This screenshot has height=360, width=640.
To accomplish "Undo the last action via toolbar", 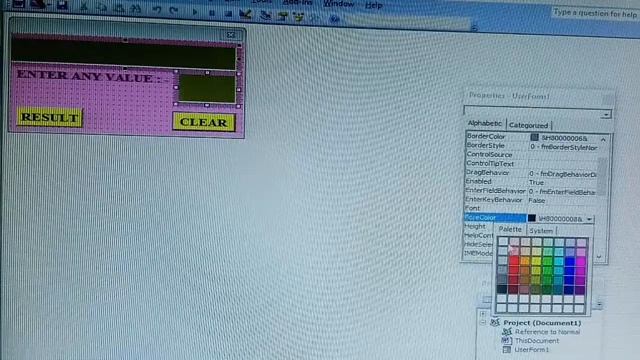I will [157, 10].
